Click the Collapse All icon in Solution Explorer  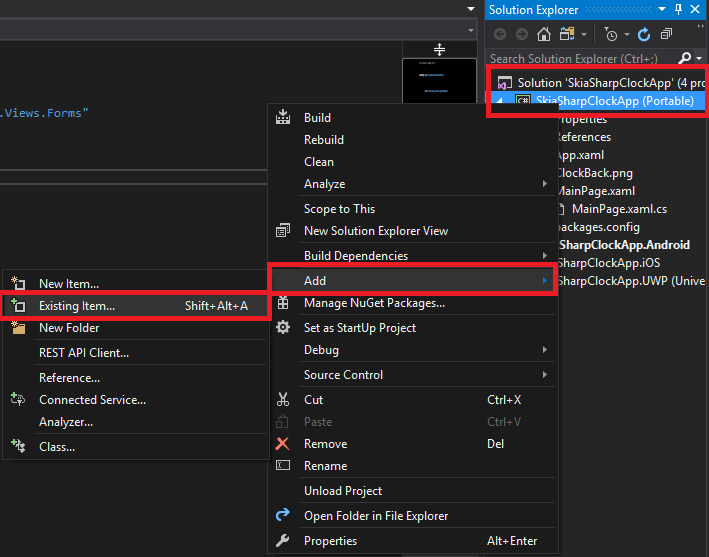[666, 34]
